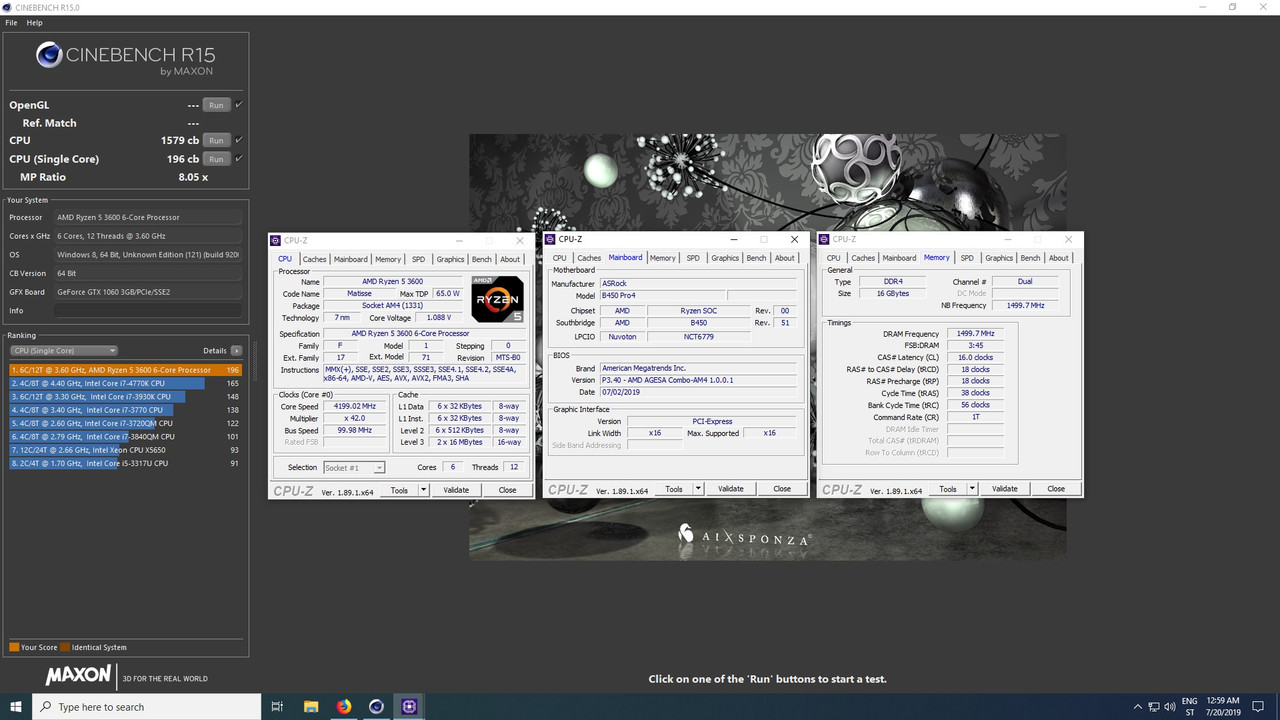Open Bench tab in Memory CPU-Z window

click(1030, 258)
